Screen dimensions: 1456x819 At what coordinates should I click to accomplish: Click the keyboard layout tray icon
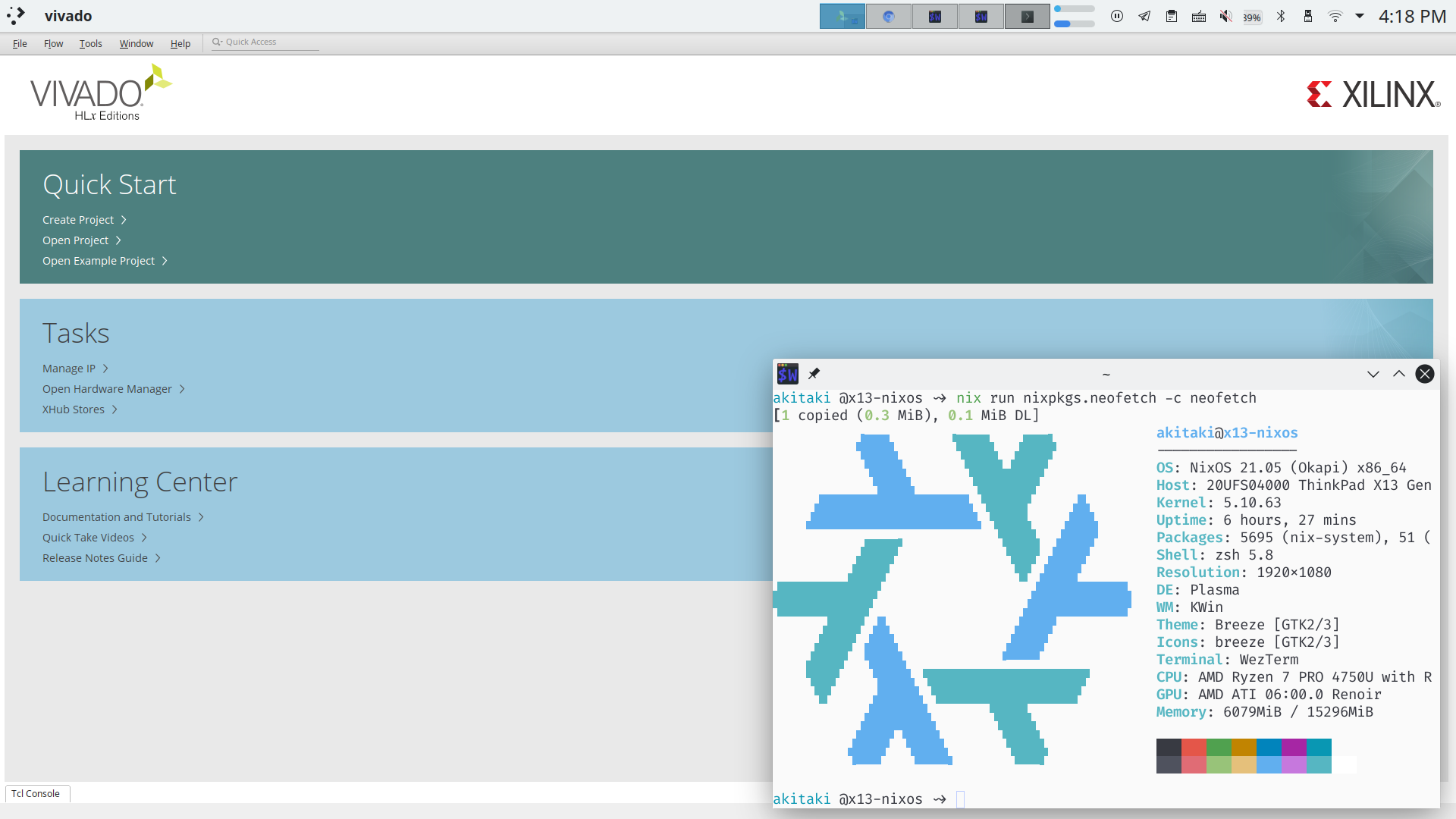point(1199,16)
